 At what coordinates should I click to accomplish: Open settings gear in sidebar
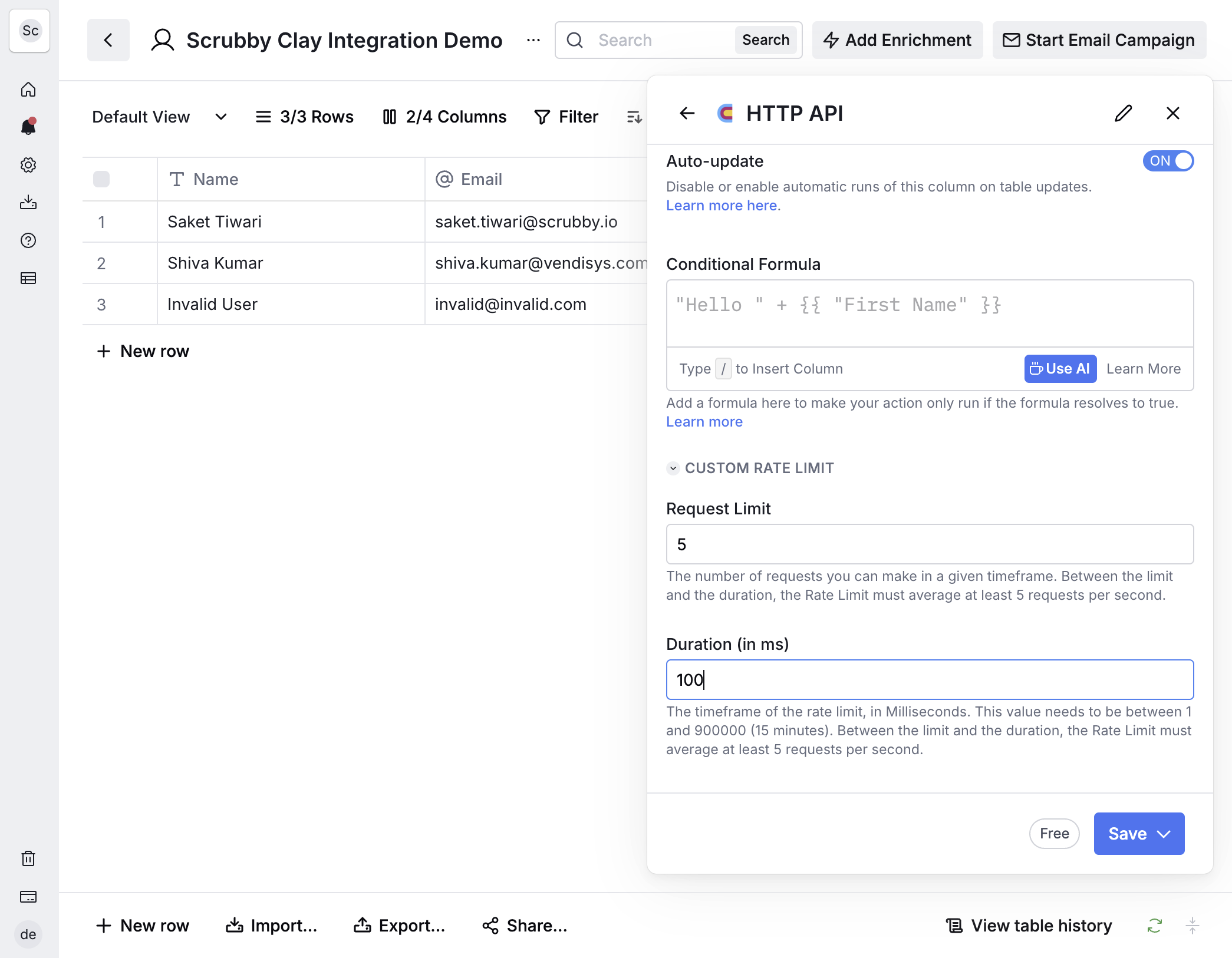click(x=28, y=165)
